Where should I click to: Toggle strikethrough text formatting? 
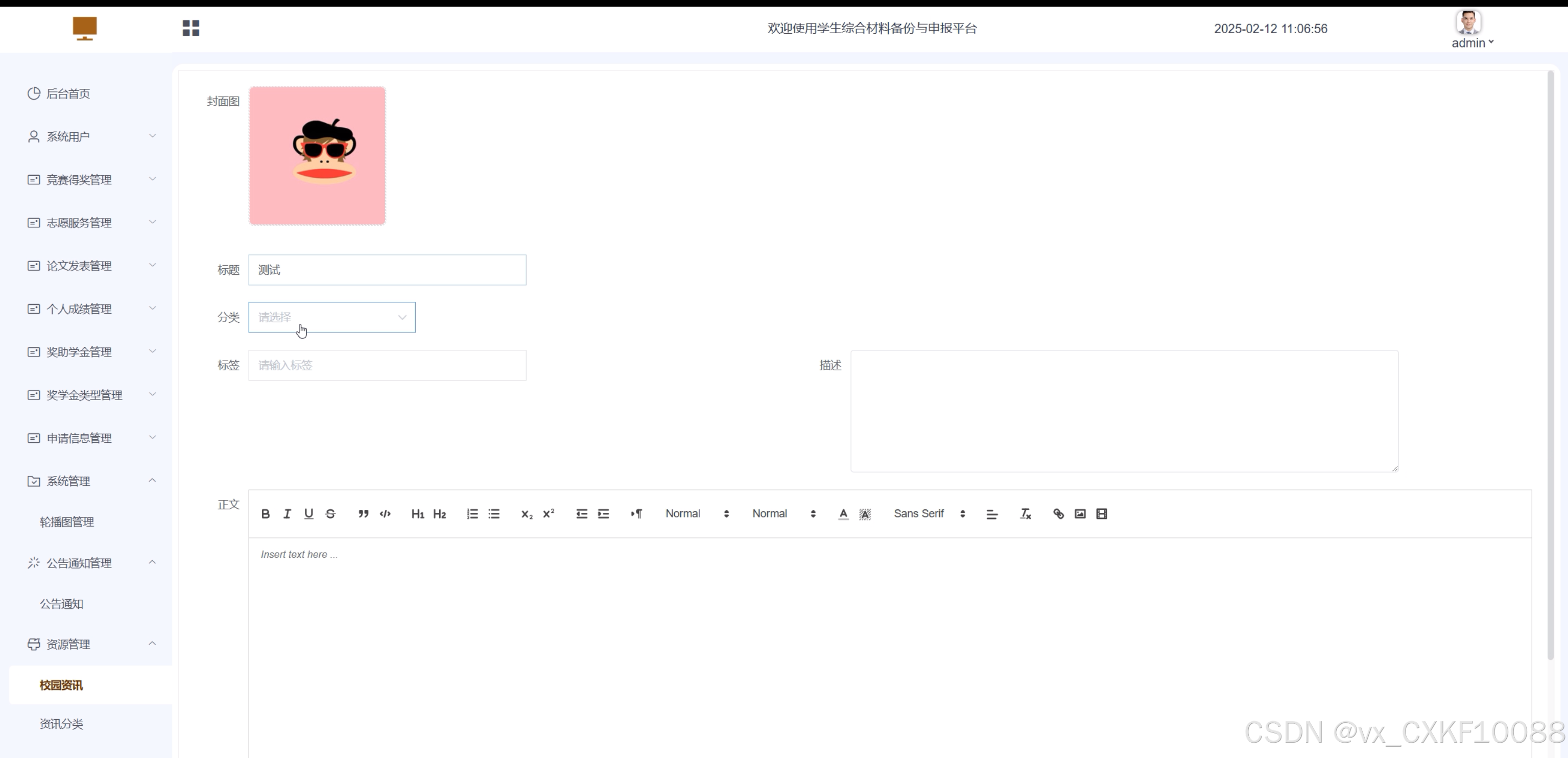(x=330, y=514)
